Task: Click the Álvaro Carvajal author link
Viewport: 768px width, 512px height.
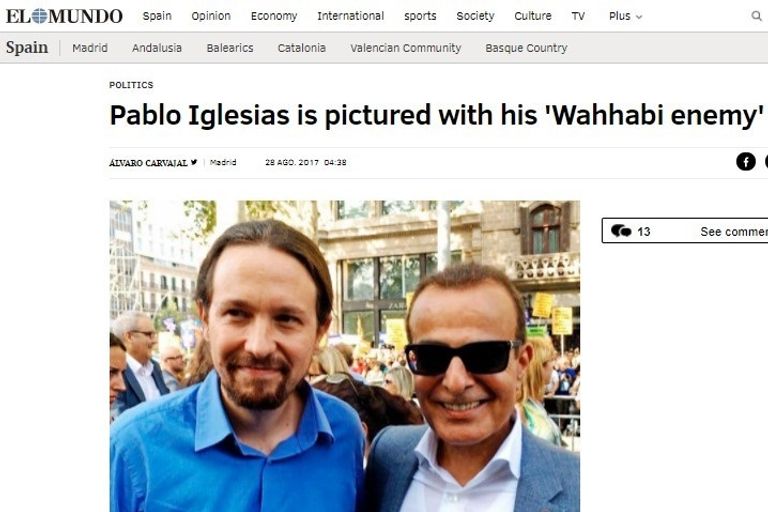Action: [x=148, y=163]
